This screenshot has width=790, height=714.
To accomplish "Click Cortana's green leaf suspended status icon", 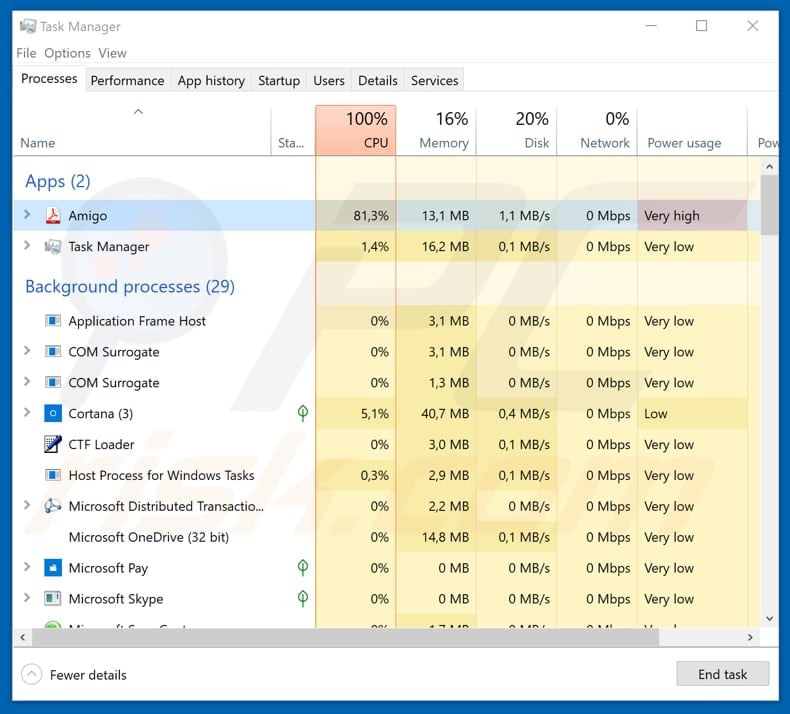I will (x=302, y=413).
